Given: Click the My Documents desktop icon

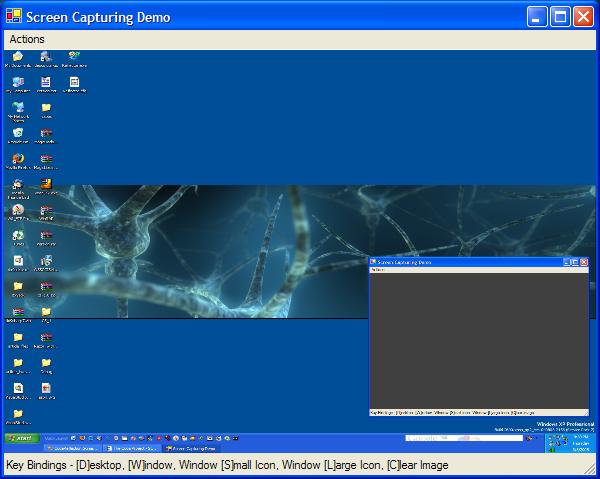Looking at the screenshot, I should pos(18,59).
